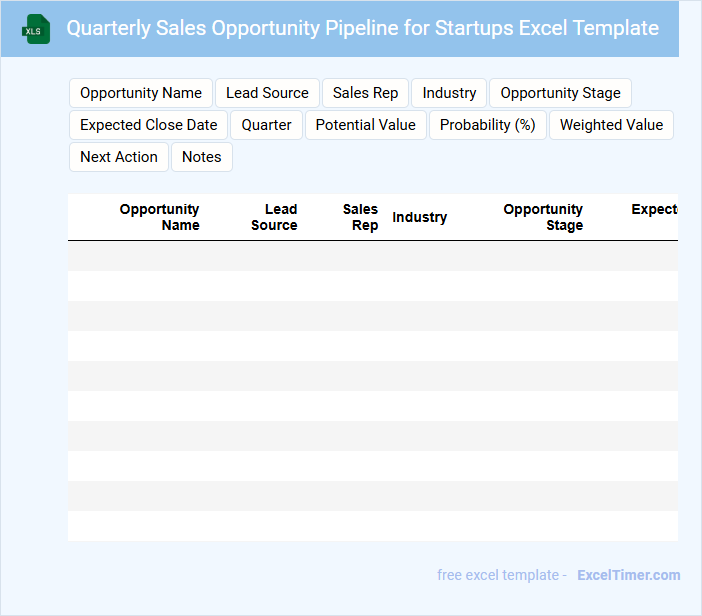Click the Sales Rep tag
This screenshot has width=702, height=616.
pyautogui.click(x=365, y=93)
